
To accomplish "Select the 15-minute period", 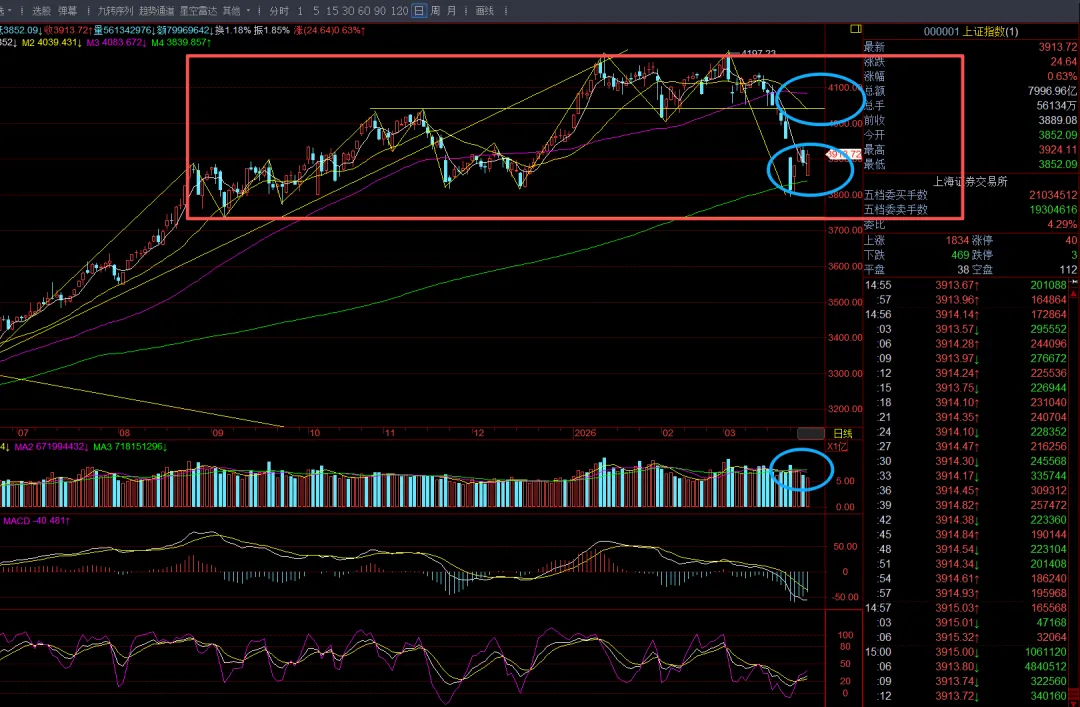I will coord(332,10).
